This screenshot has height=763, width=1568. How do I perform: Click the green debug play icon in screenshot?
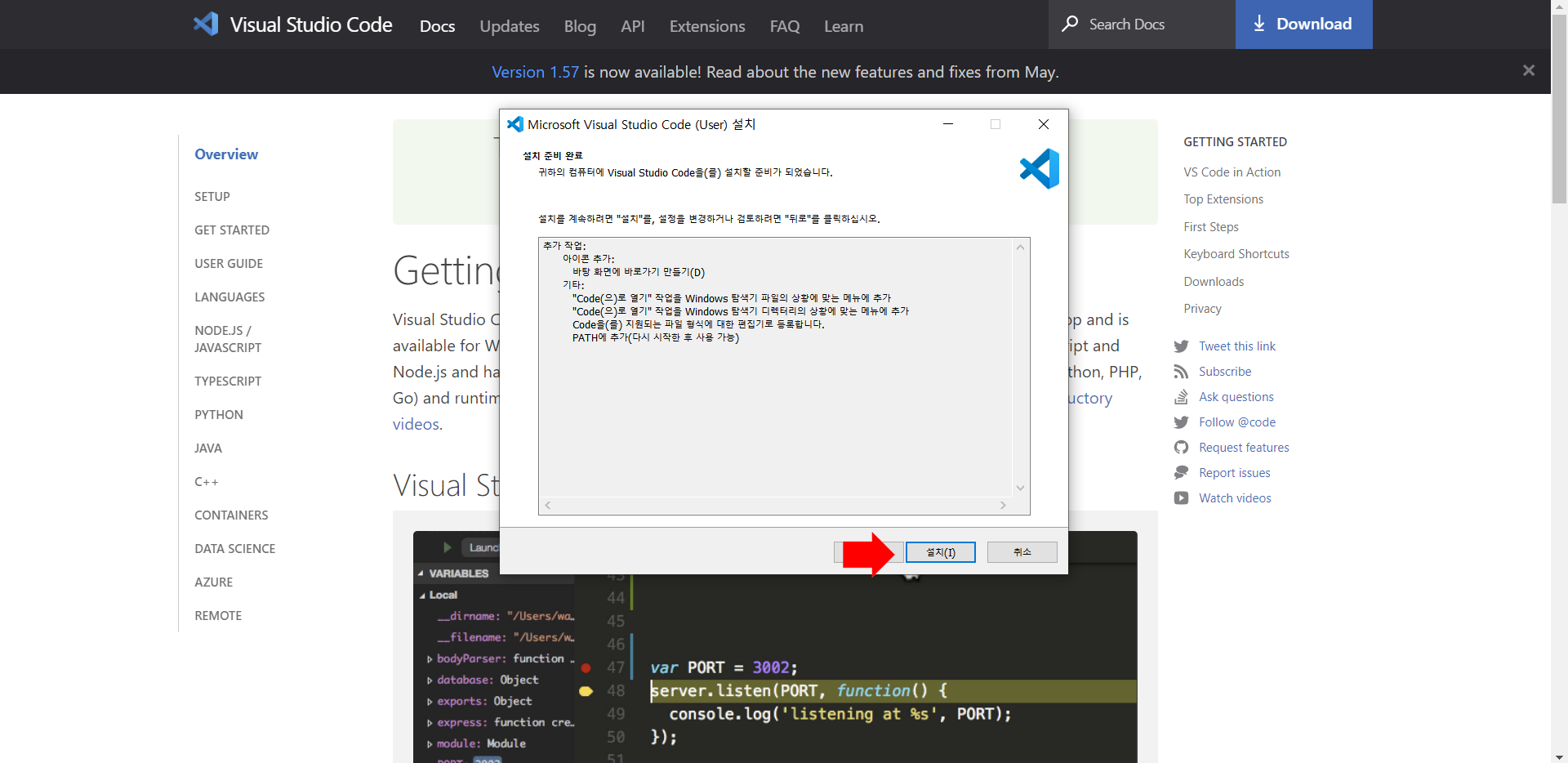pyautogui.click(x=447, y=547)
